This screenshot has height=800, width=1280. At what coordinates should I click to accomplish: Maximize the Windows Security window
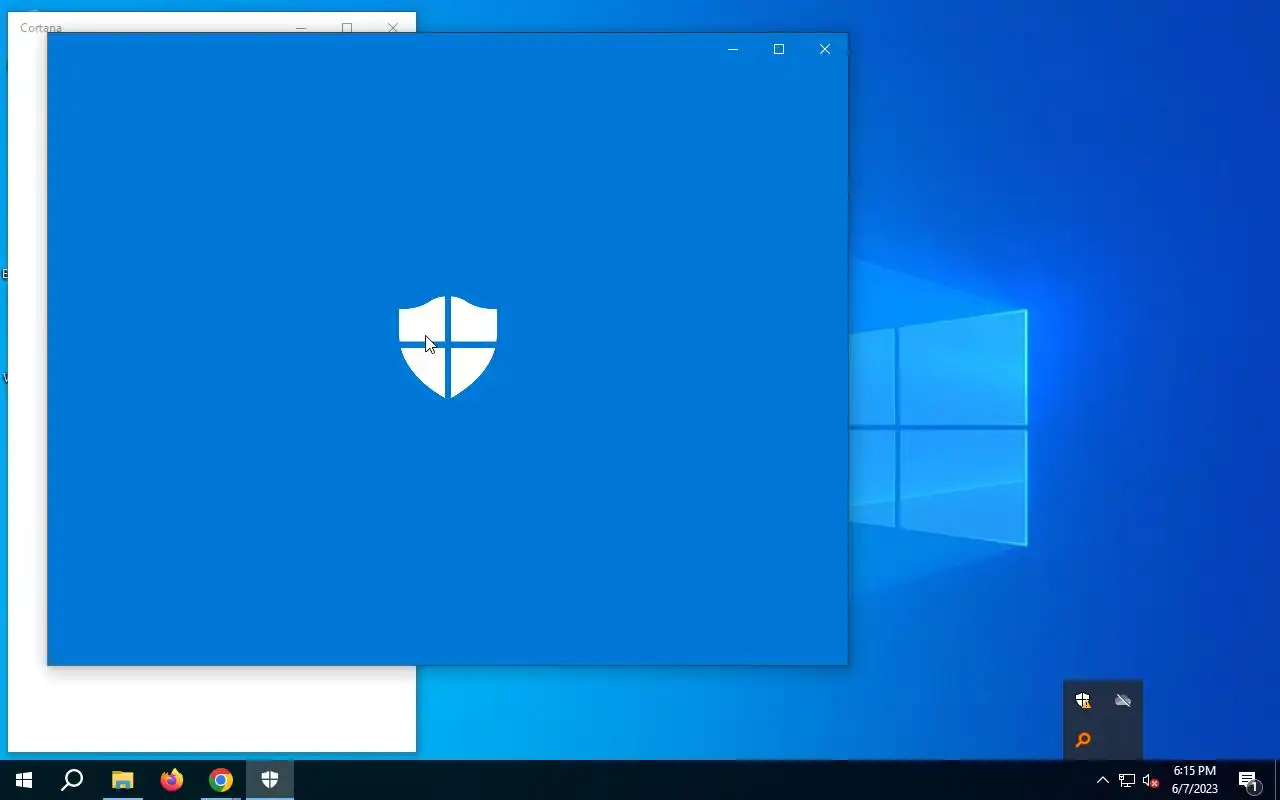[779, 49]
